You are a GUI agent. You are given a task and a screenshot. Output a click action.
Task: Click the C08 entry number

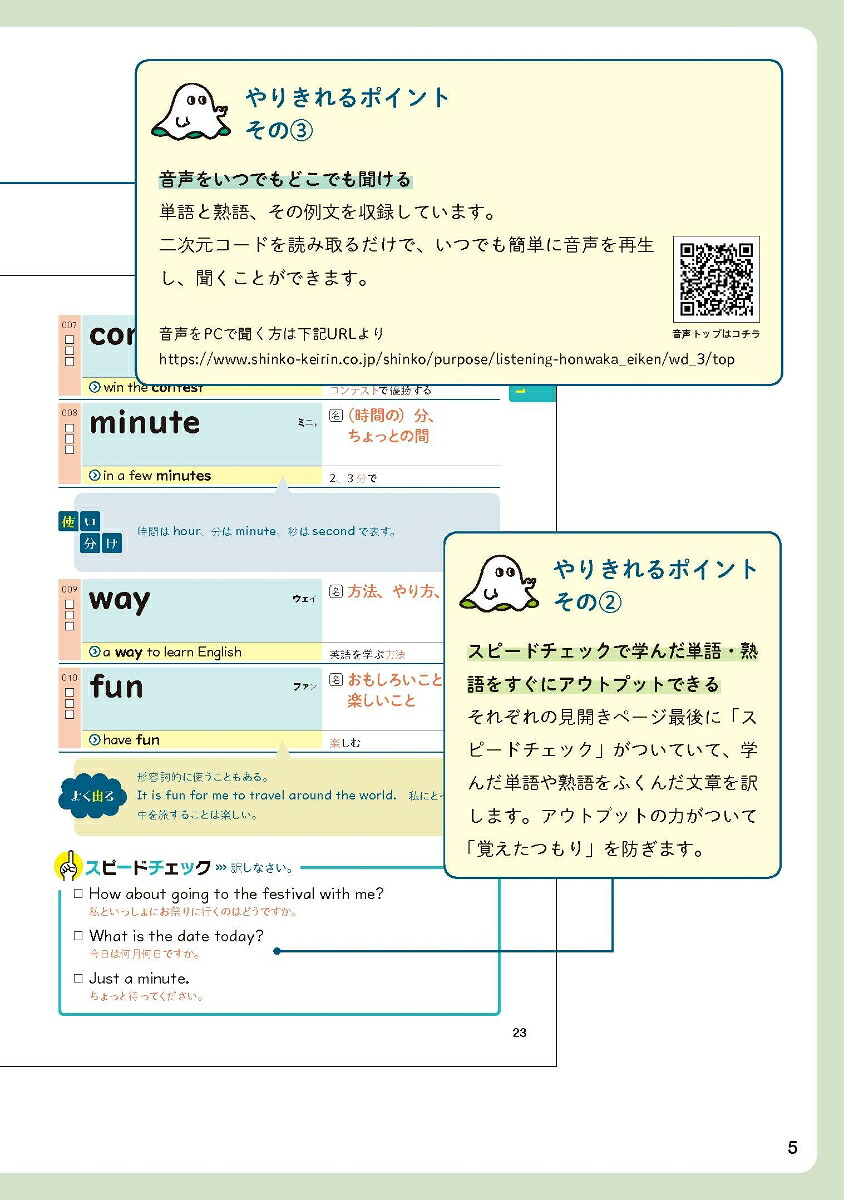(69, 411)
